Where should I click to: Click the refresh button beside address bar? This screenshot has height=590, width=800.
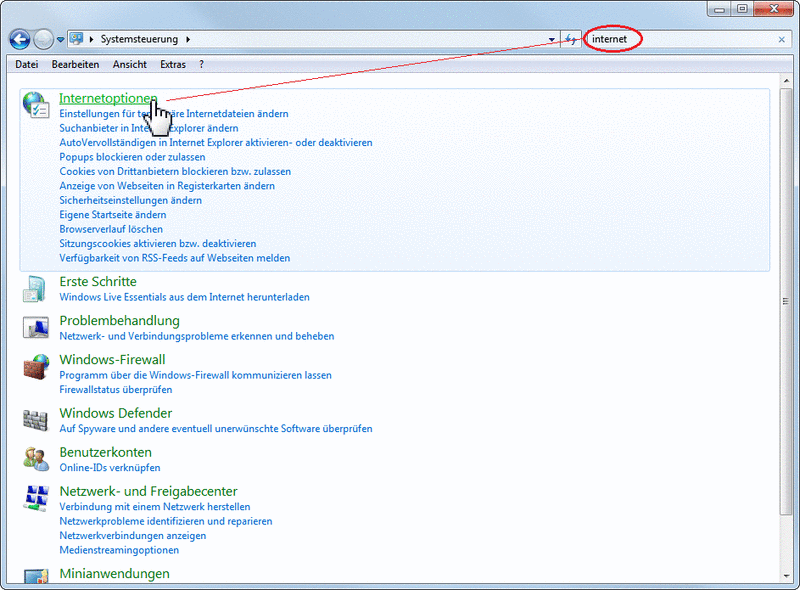(571, 39)
